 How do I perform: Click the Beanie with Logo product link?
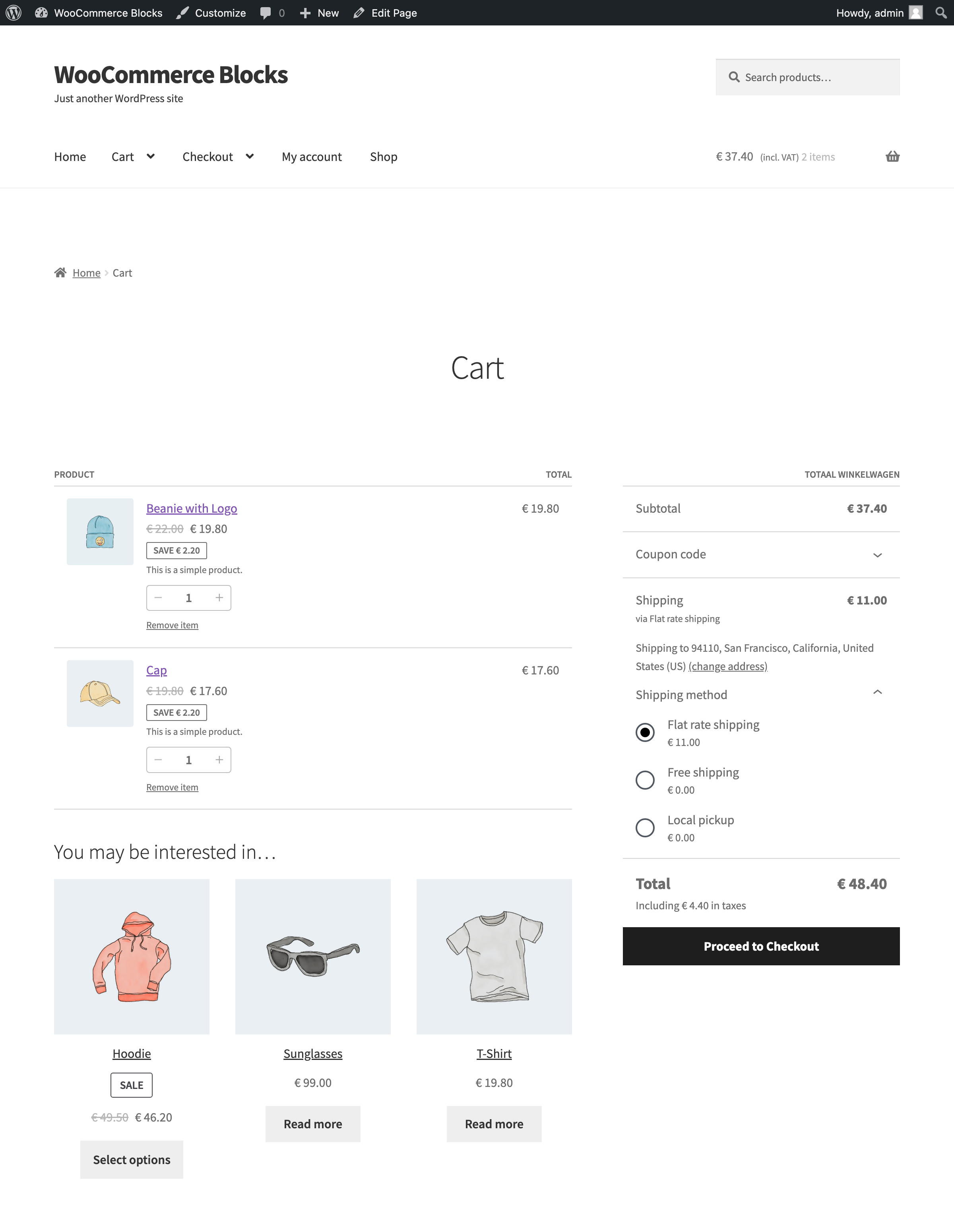click(191, 508)
